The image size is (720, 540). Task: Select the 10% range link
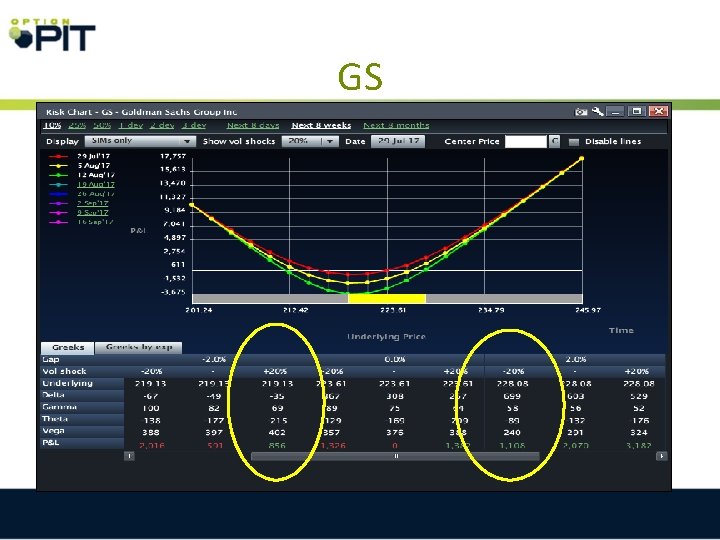point(52,125)
